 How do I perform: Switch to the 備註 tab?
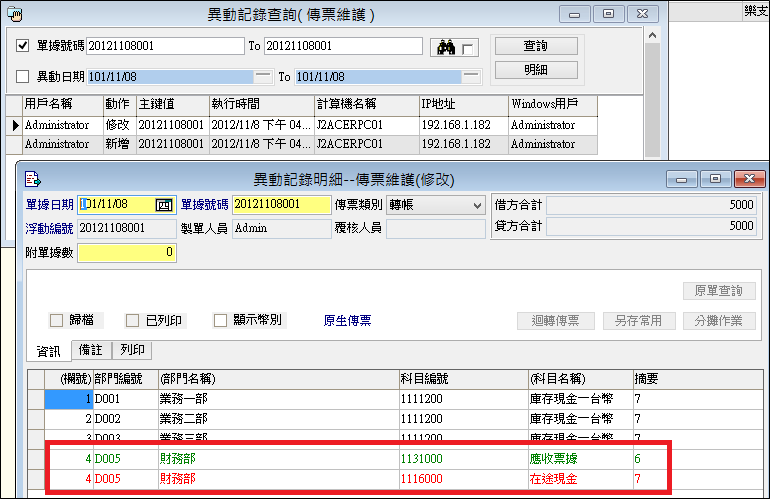tap(91, 350)
